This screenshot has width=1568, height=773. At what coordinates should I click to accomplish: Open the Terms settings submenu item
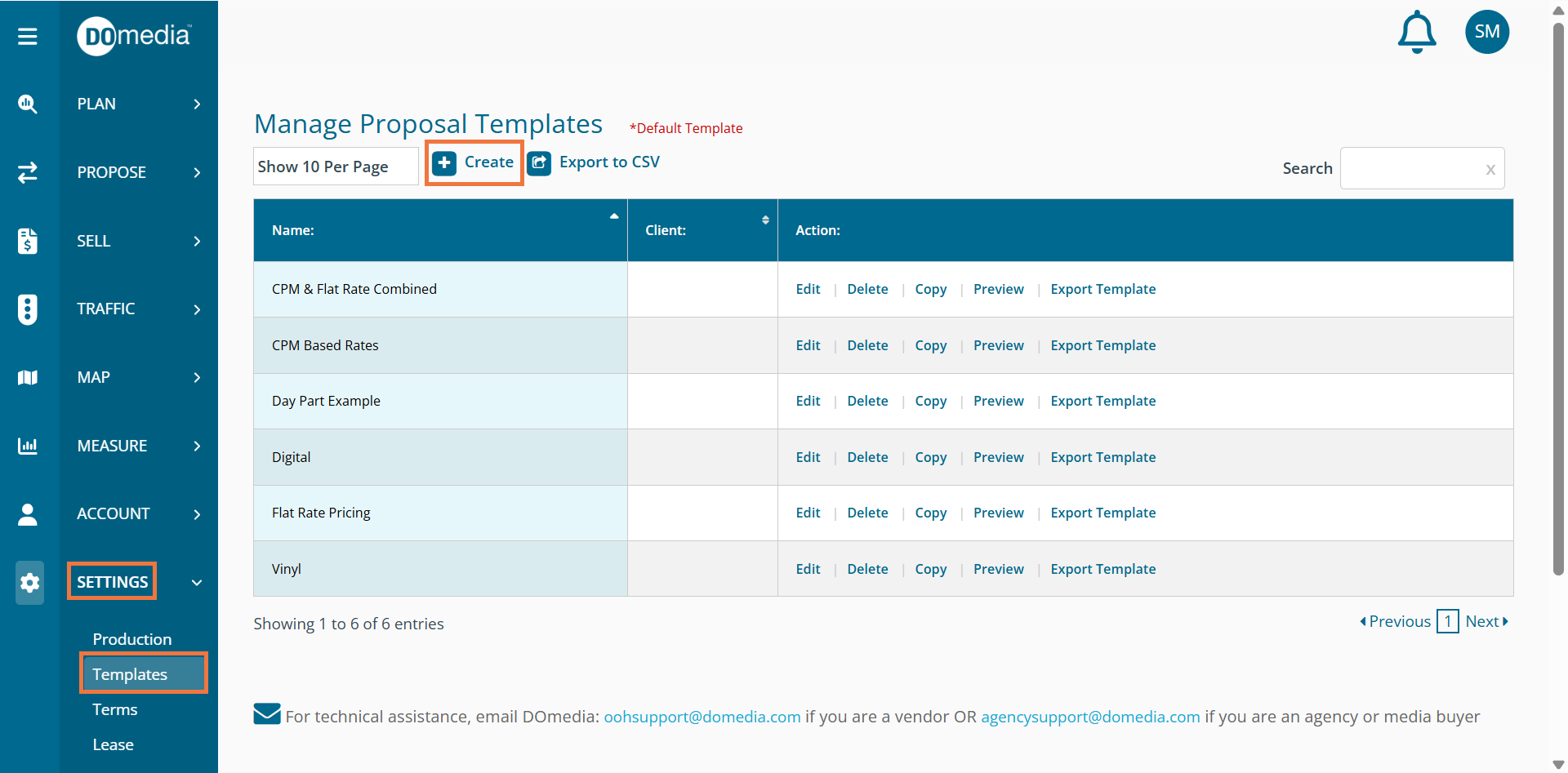point(115,709)
